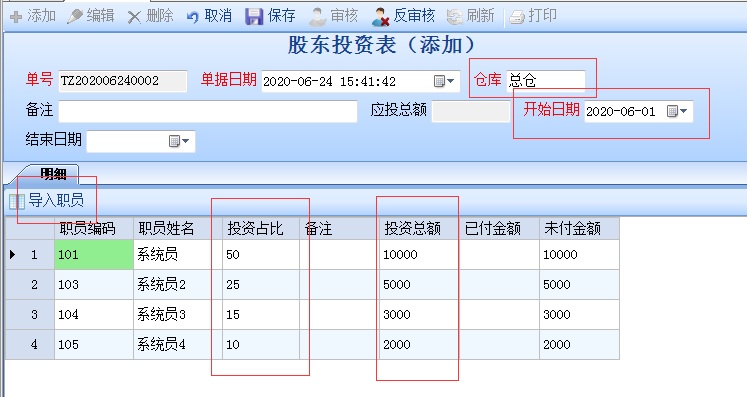Click 投资总额 cell 3000 for 系统员3
Screen dimensions: 750x397
coord(419,315)
